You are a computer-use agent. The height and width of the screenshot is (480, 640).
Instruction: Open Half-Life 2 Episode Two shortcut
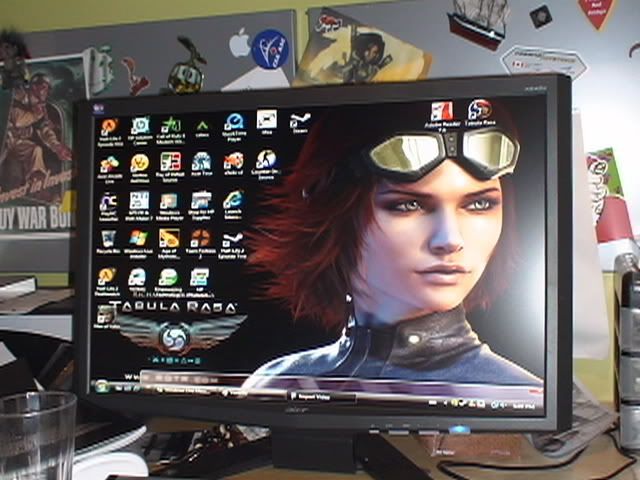click(233, 245)
